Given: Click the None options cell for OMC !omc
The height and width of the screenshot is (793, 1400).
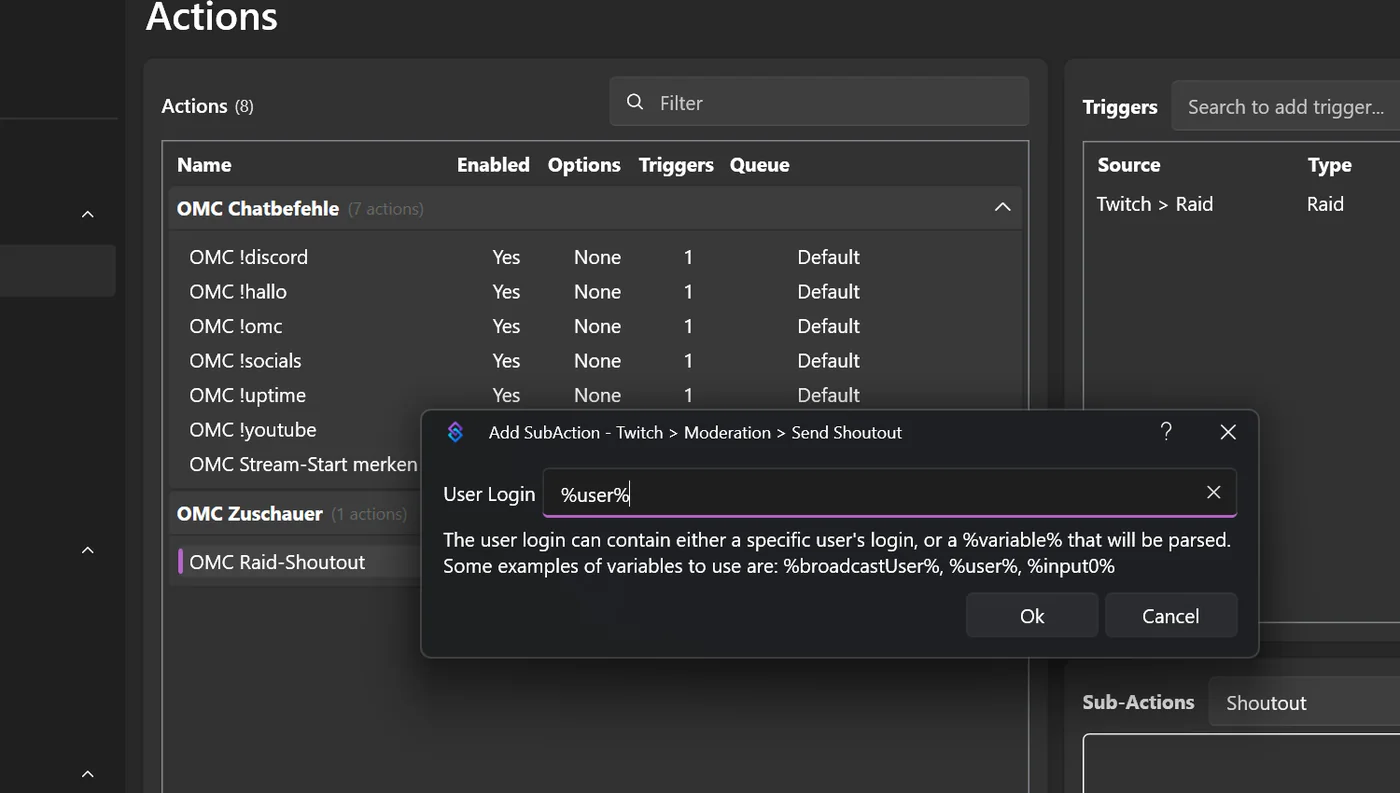Looking at the screenshot, I should (597, 326).
